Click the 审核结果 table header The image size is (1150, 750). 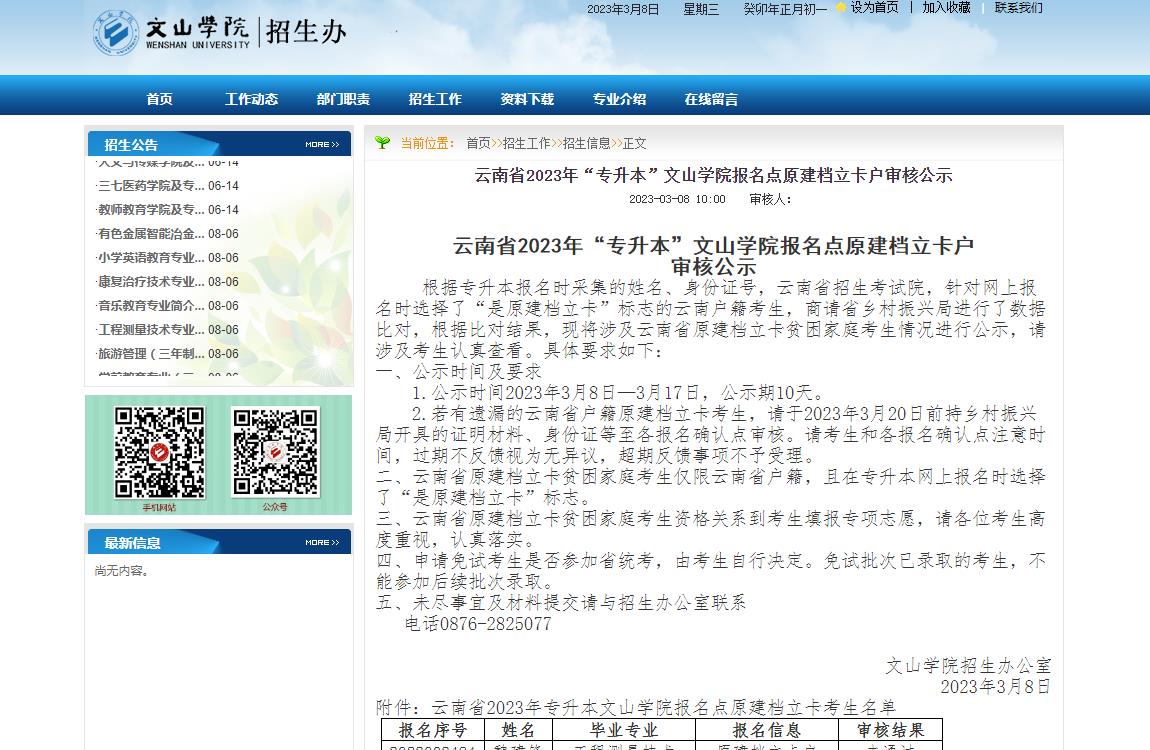point(890,730)
